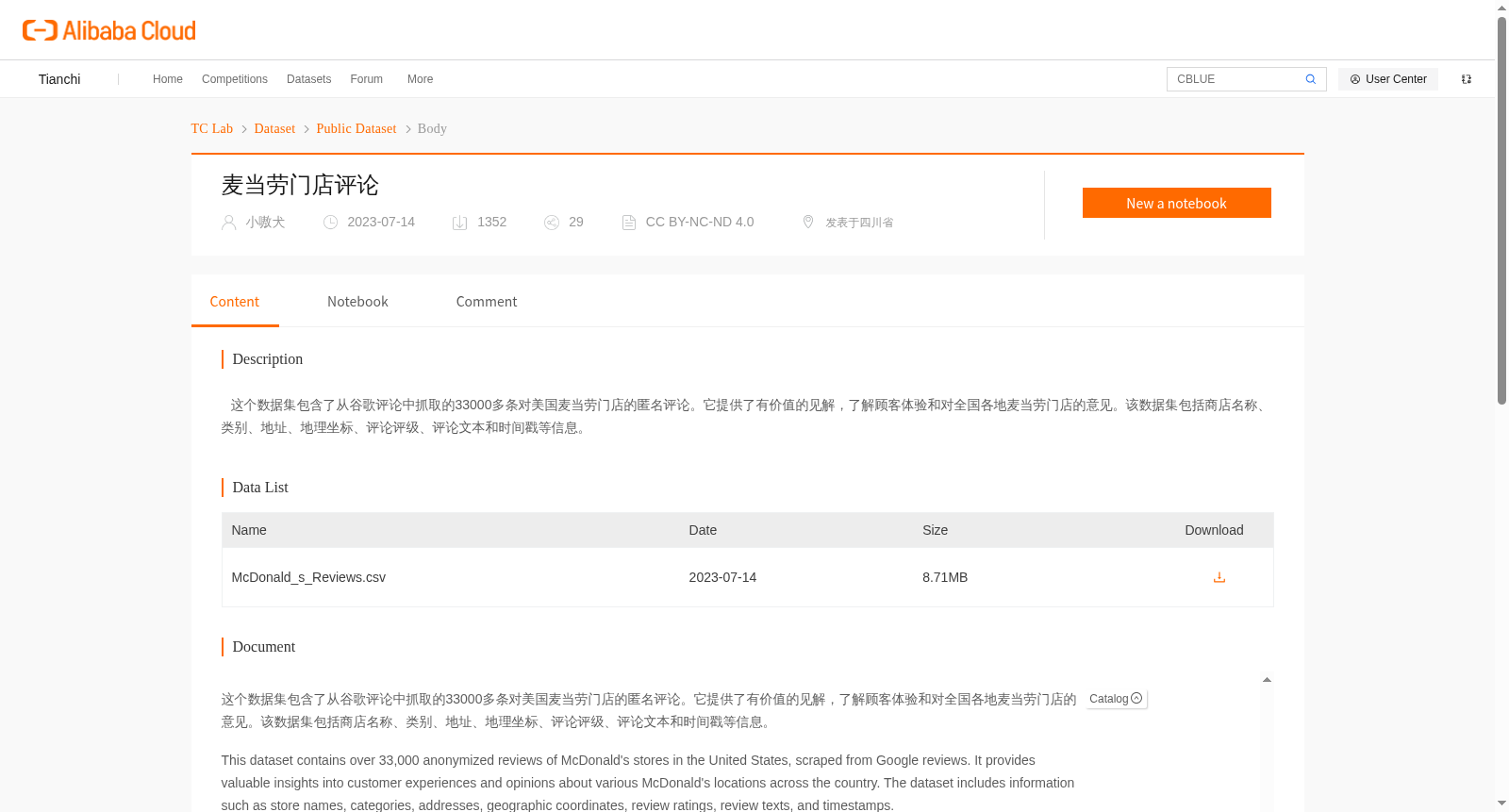Click the 发表于四川省 location text
1509x812 pixels.
coord(859,223)
